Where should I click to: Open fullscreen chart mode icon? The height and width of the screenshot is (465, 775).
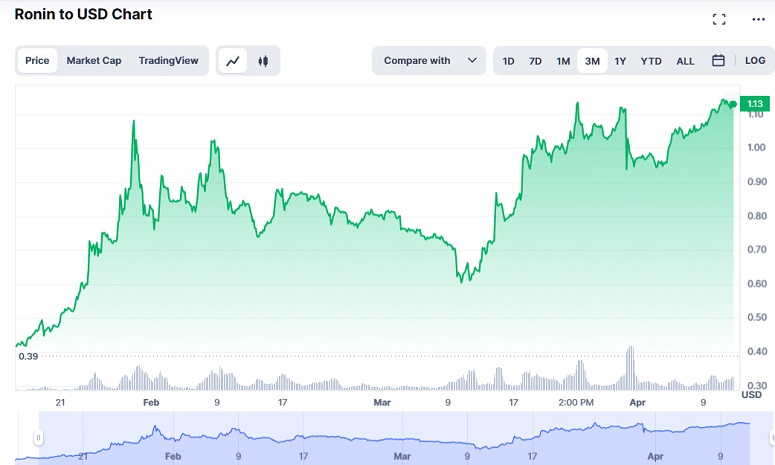coord(719,19)
